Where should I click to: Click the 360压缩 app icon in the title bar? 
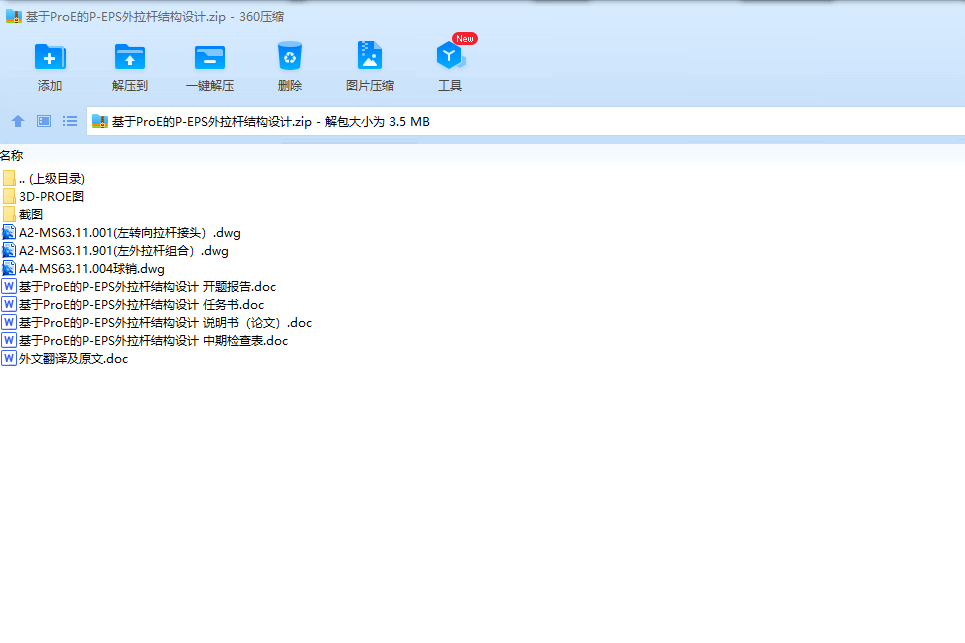14,17
